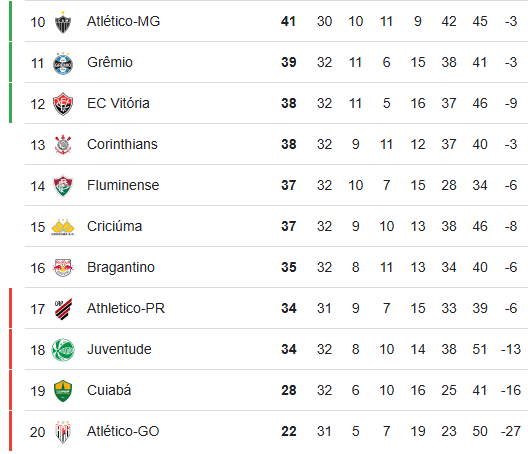The image size is (528, 454).
Task: Click the Cuiabá club crest
Action: [x=63, y=391]
